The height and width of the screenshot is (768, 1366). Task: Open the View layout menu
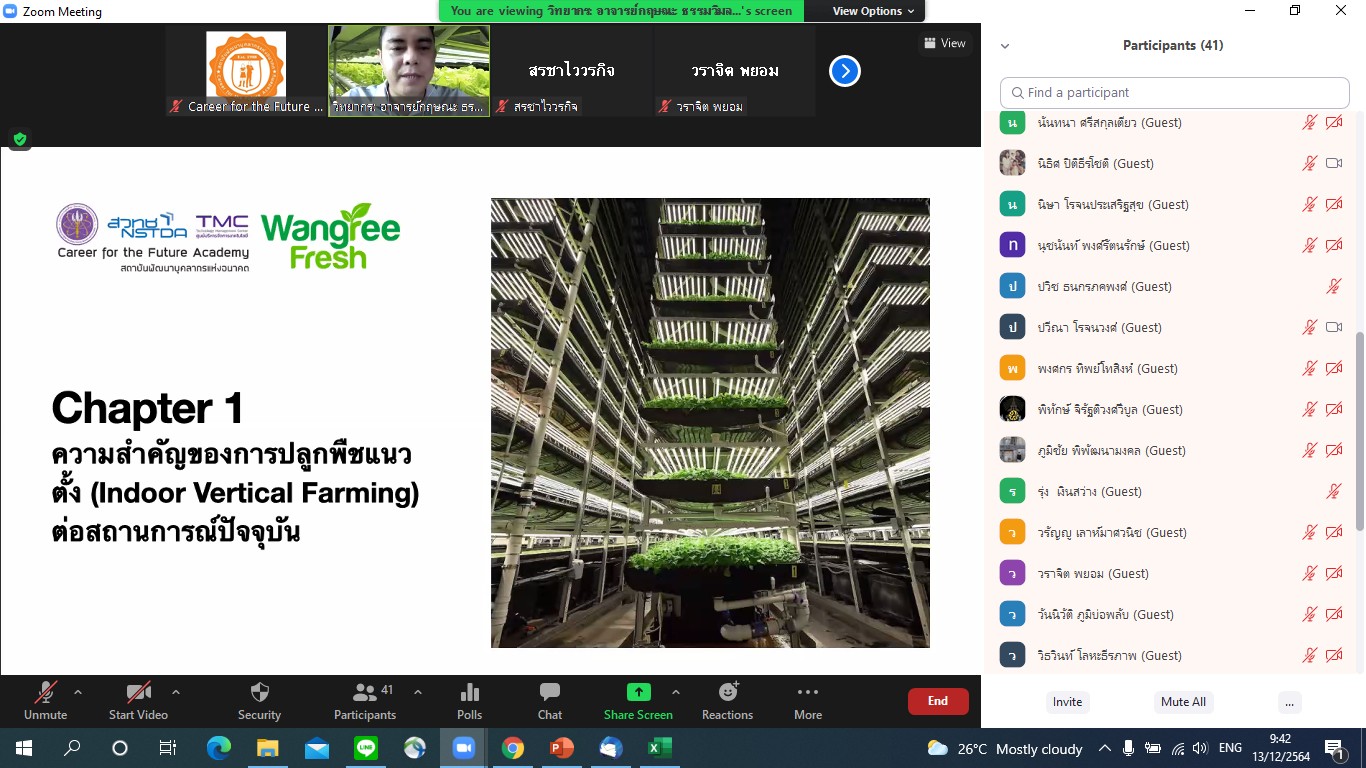click(x=944, y=43)
